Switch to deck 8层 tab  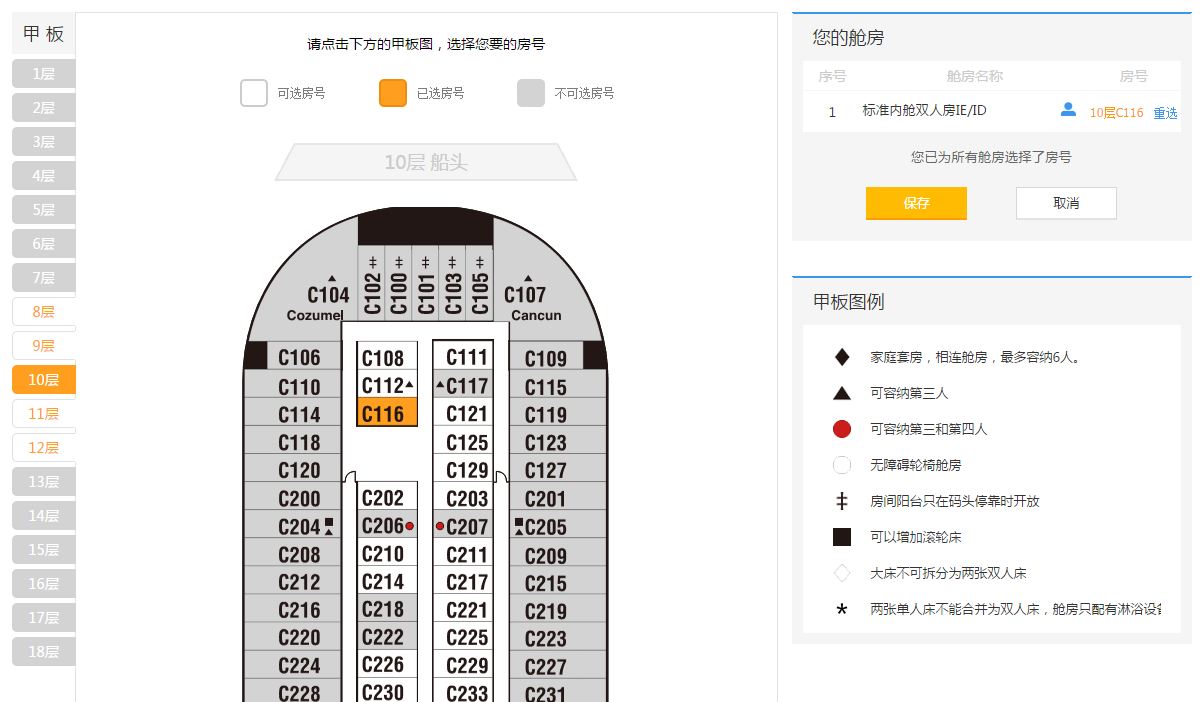(43, 312)
